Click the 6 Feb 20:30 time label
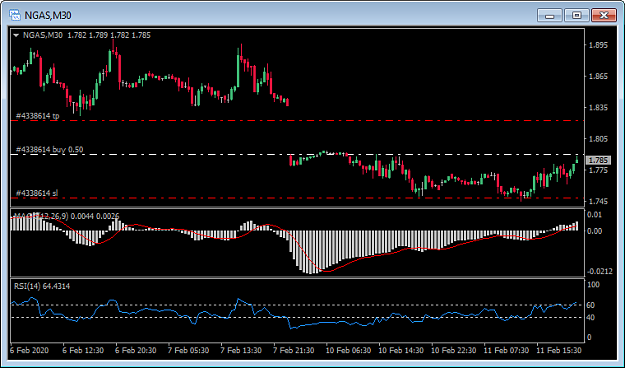The width and height of the screenshot is (625, 368). point(136,350)
